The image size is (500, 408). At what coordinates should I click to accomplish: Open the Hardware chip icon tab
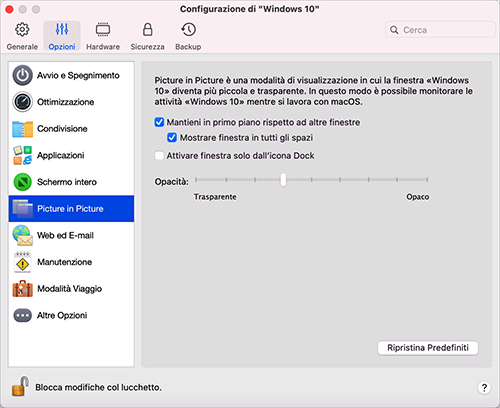click(103, 30)
